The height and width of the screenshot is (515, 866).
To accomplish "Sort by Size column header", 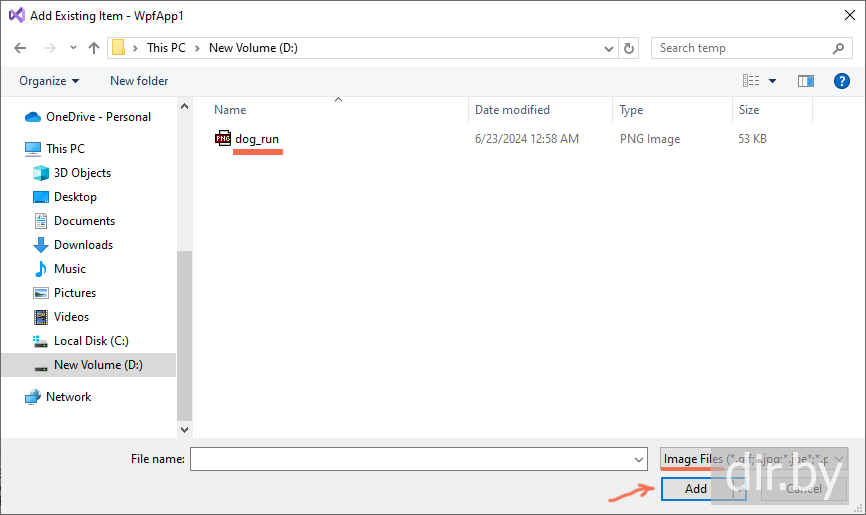I will [749, 110].
